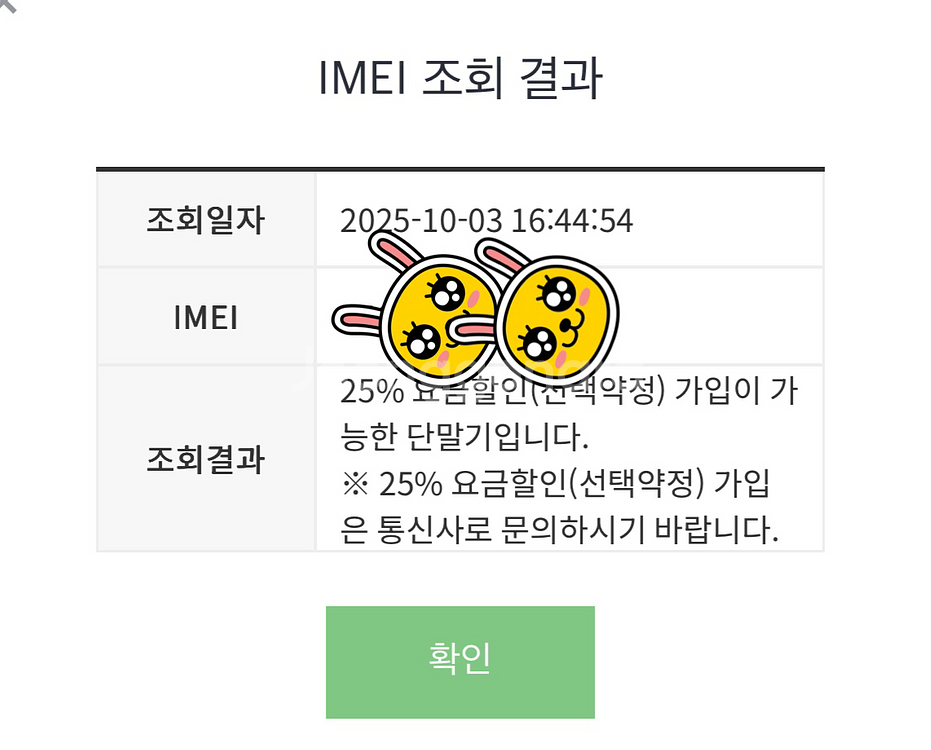Screen dimensions: 931x750
Task: Click the timestamp 16:44:54
Action: click(572, 220)
